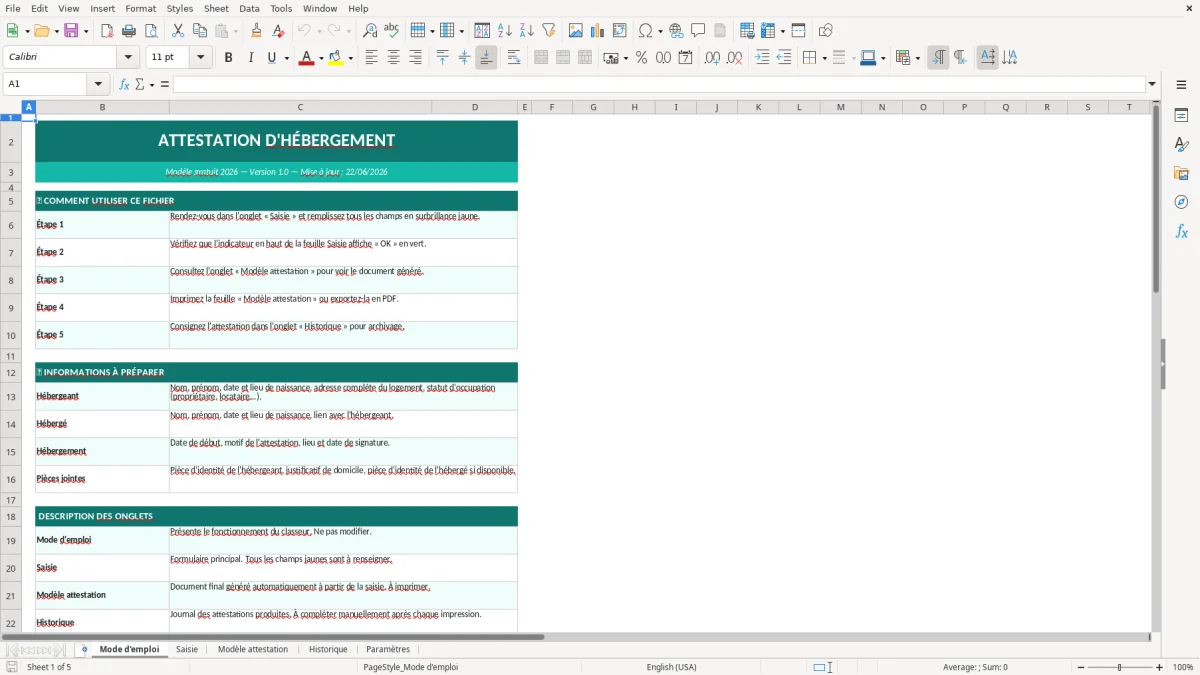Click the Print icon
Screen dimensions: 1200x675
129,31
